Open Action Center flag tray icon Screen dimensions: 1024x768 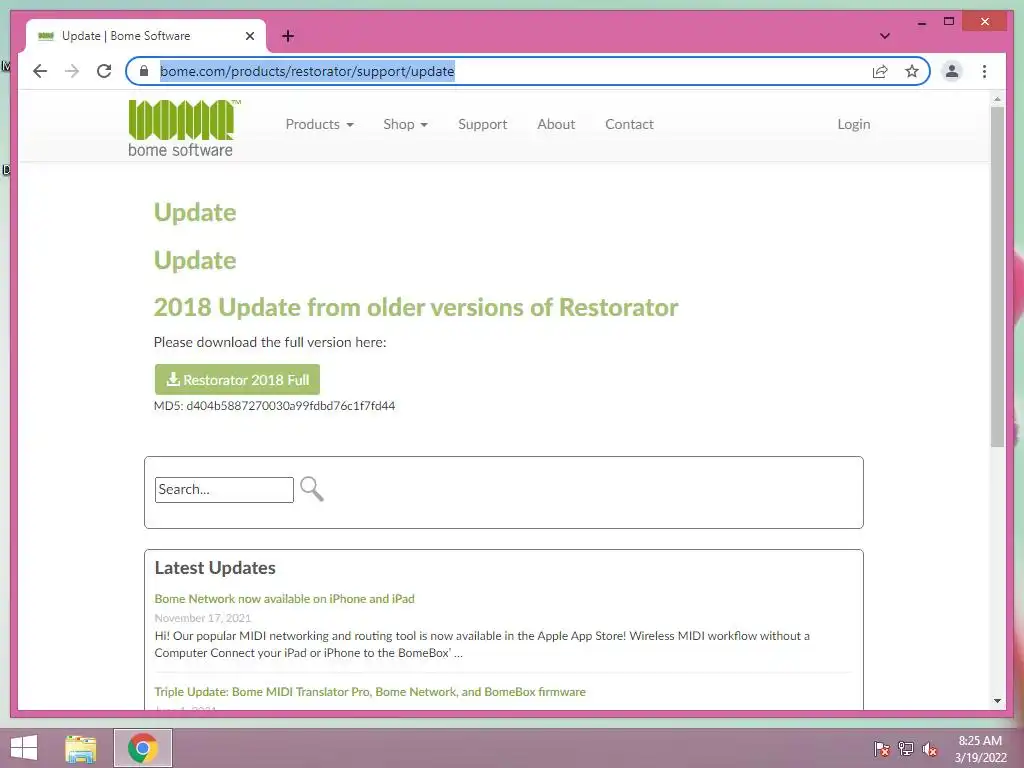coord(881,748)
